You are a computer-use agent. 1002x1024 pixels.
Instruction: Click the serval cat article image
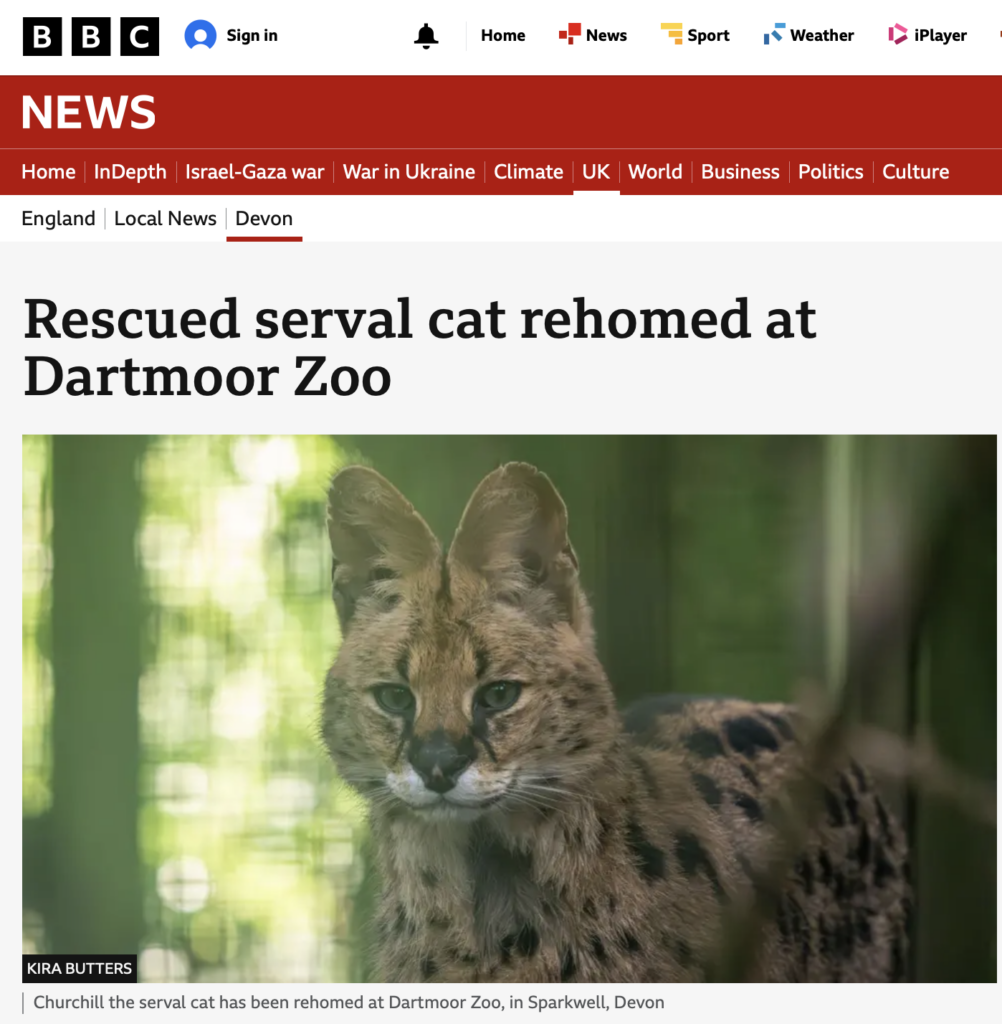509,709
